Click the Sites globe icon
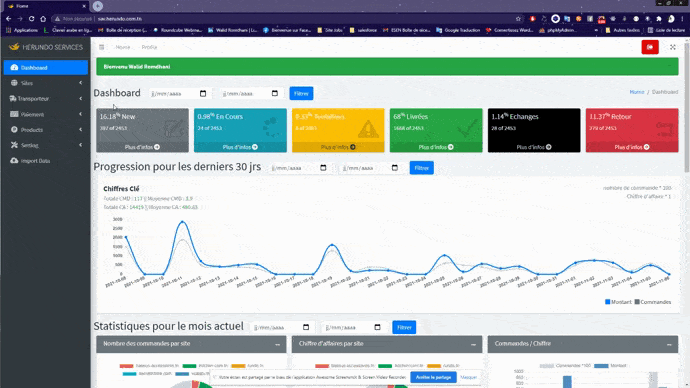 pos(14,83)
